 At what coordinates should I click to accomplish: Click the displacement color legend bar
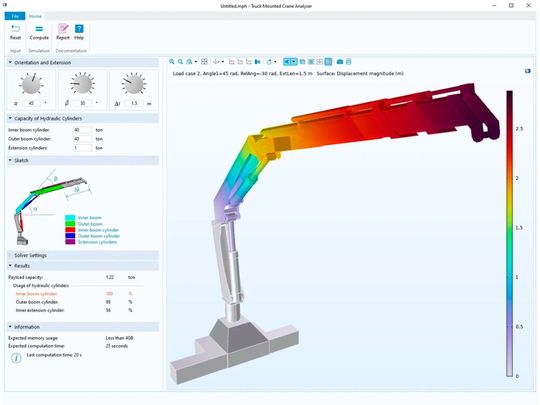pyautogui.click(x=509, y=233)
